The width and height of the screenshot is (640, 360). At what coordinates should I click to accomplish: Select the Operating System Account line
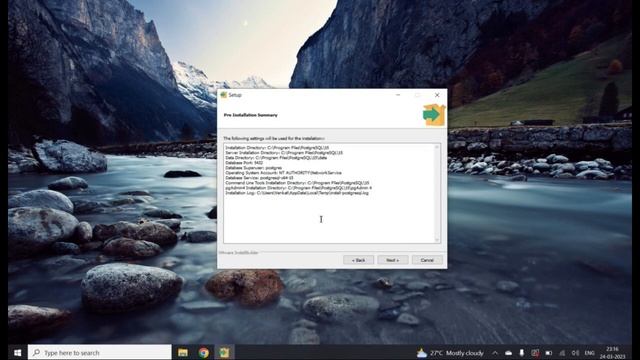click(283, 173)
